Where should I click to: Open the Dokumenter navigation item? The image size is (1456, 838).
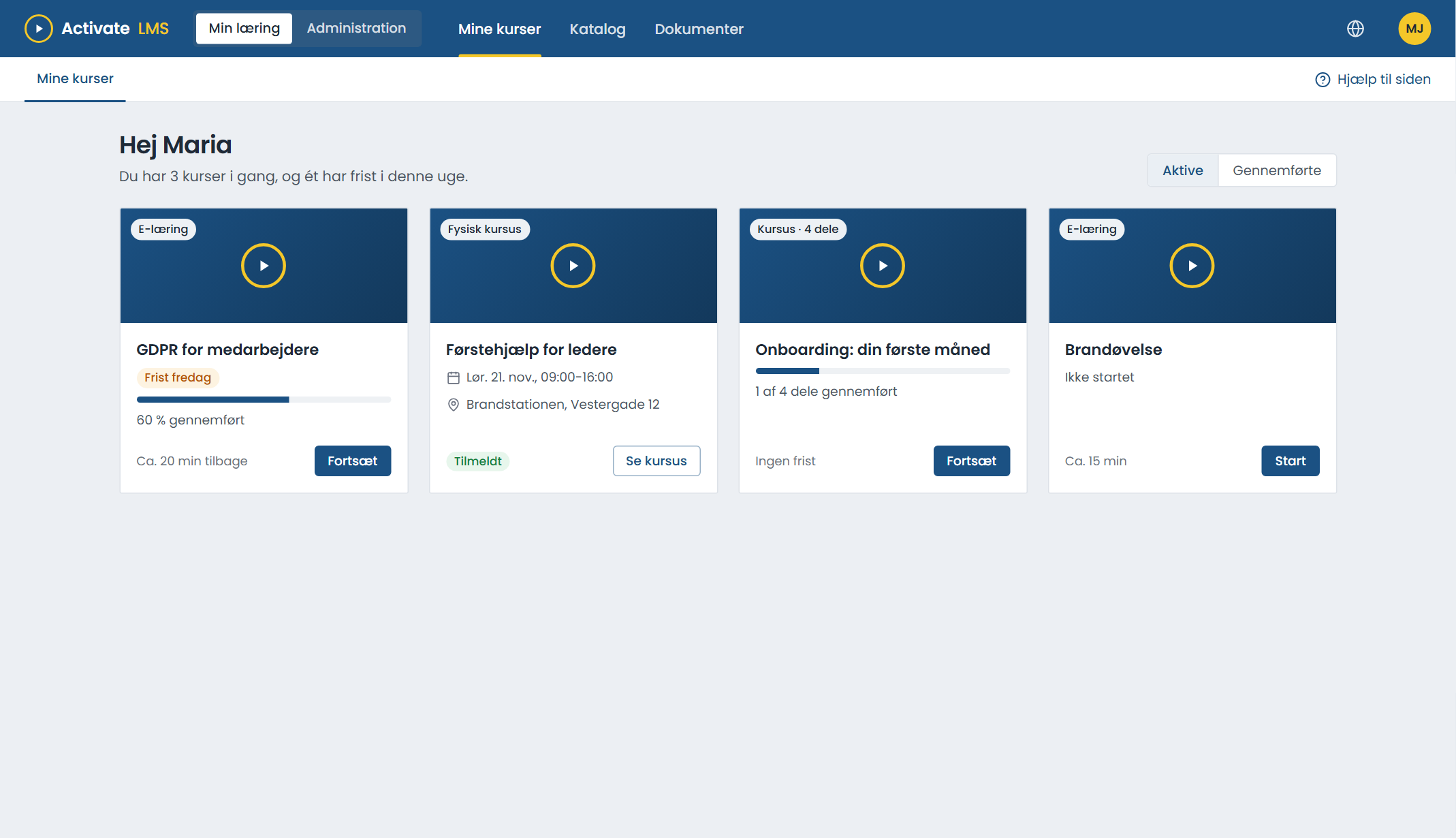(x=699, y=29)
